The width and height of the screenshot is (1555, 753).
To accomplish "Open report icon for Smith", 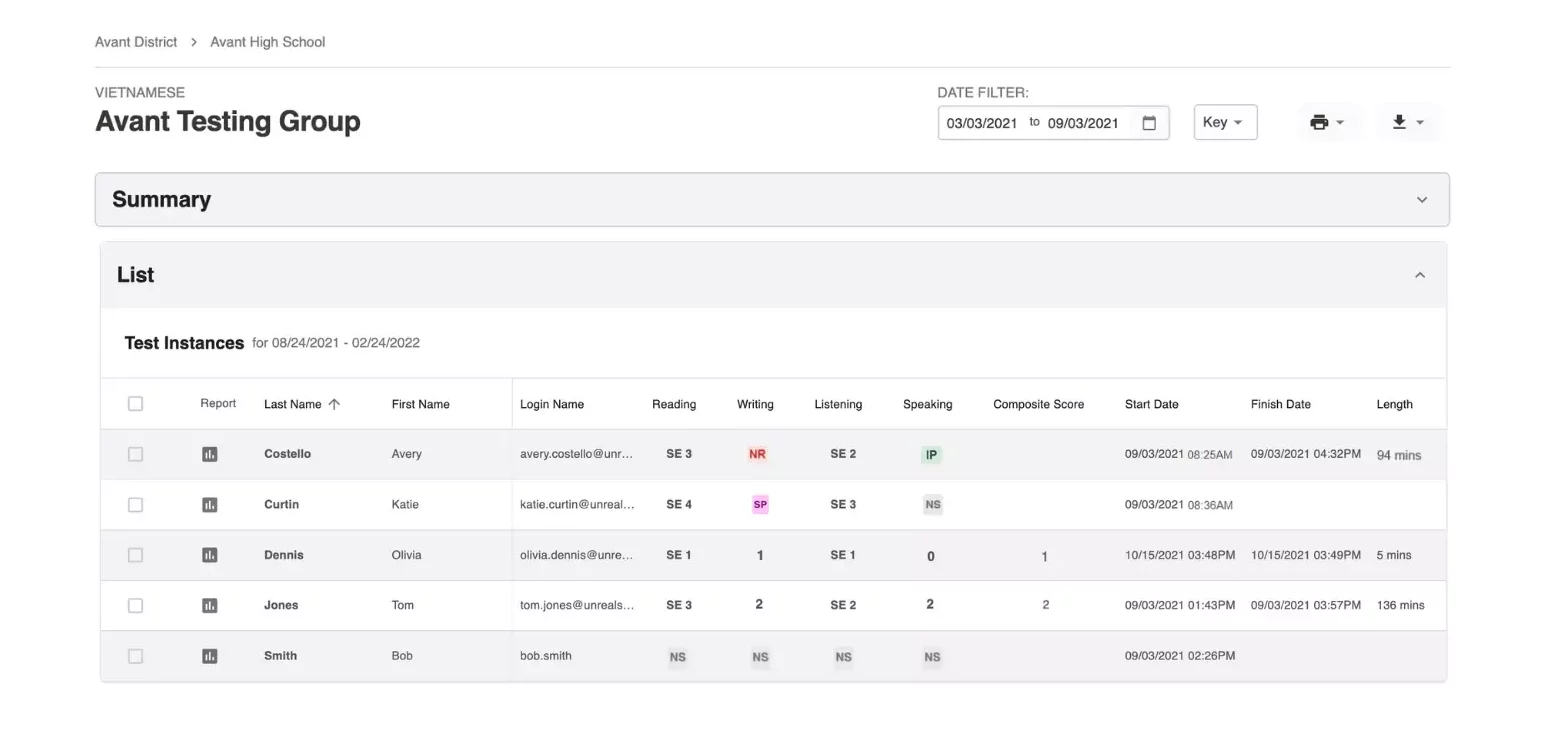I will click(x=209, y=656).
